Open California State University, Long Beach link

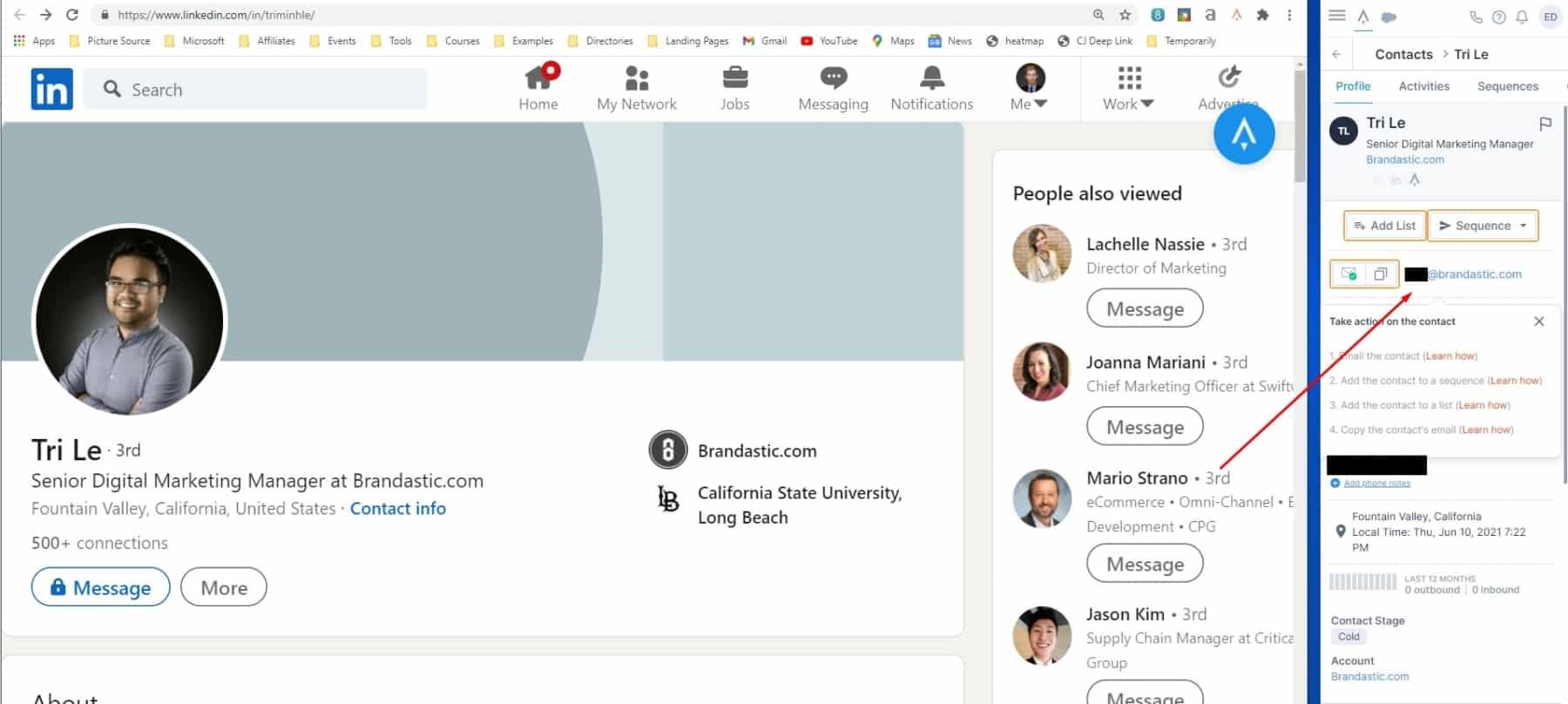click(x=799, y=504)
